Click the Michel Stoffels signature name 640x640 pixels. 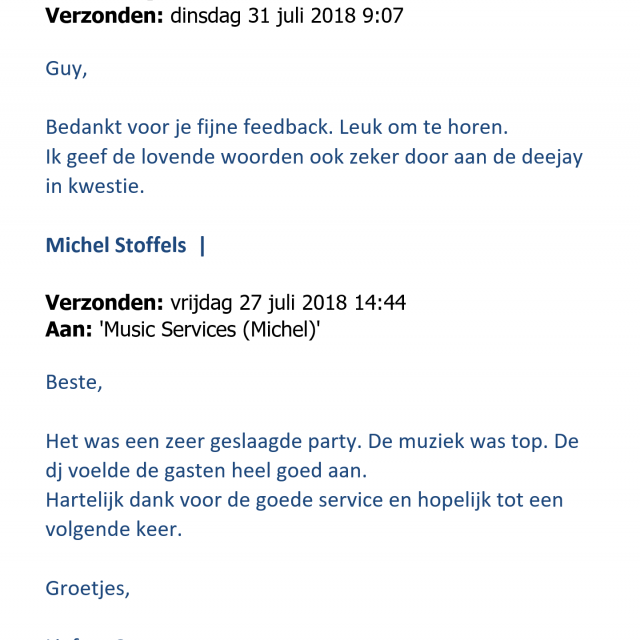coord(116,245)
